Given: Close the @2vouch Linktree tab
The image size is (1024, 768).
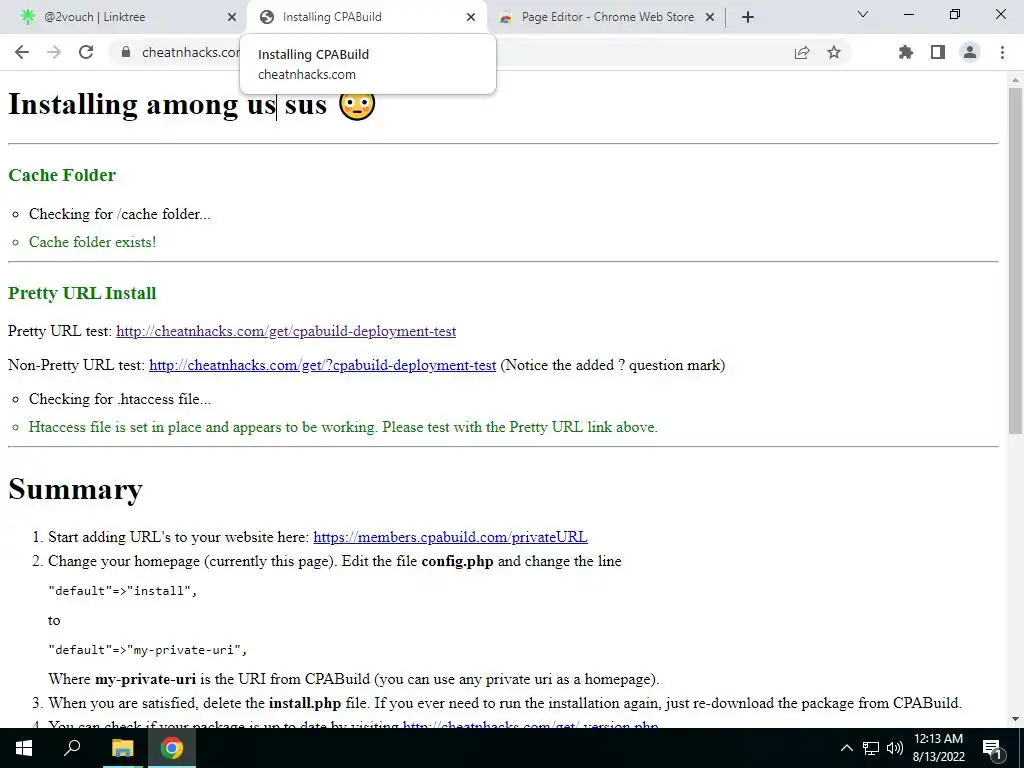Looking at the screenshot, I should click(x=232, y=17).
